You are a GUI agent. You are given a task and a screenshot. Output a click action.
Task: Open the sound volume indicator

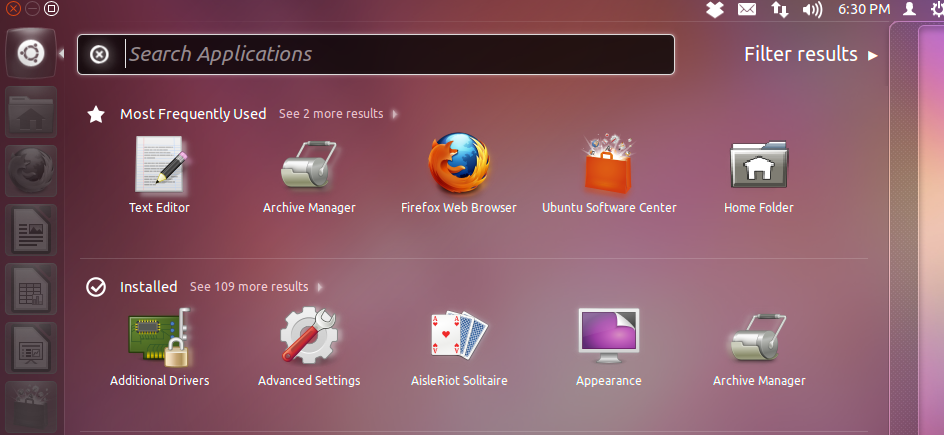coord(813,9)
